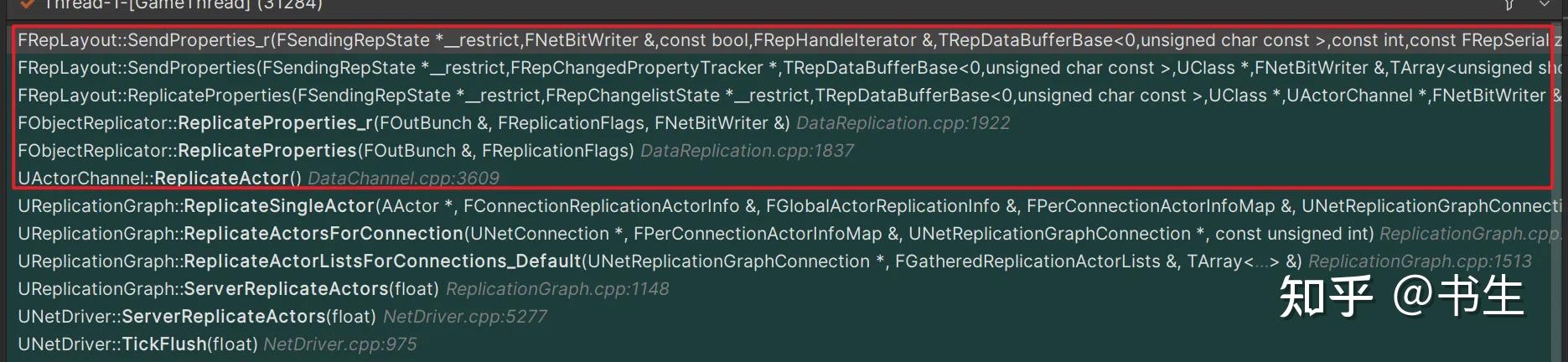Screen dimensions: 1568x362
Task: Click the DataReplication.cpp:1922 file reference
Action: pyautogui.click(x=903, y=123)
